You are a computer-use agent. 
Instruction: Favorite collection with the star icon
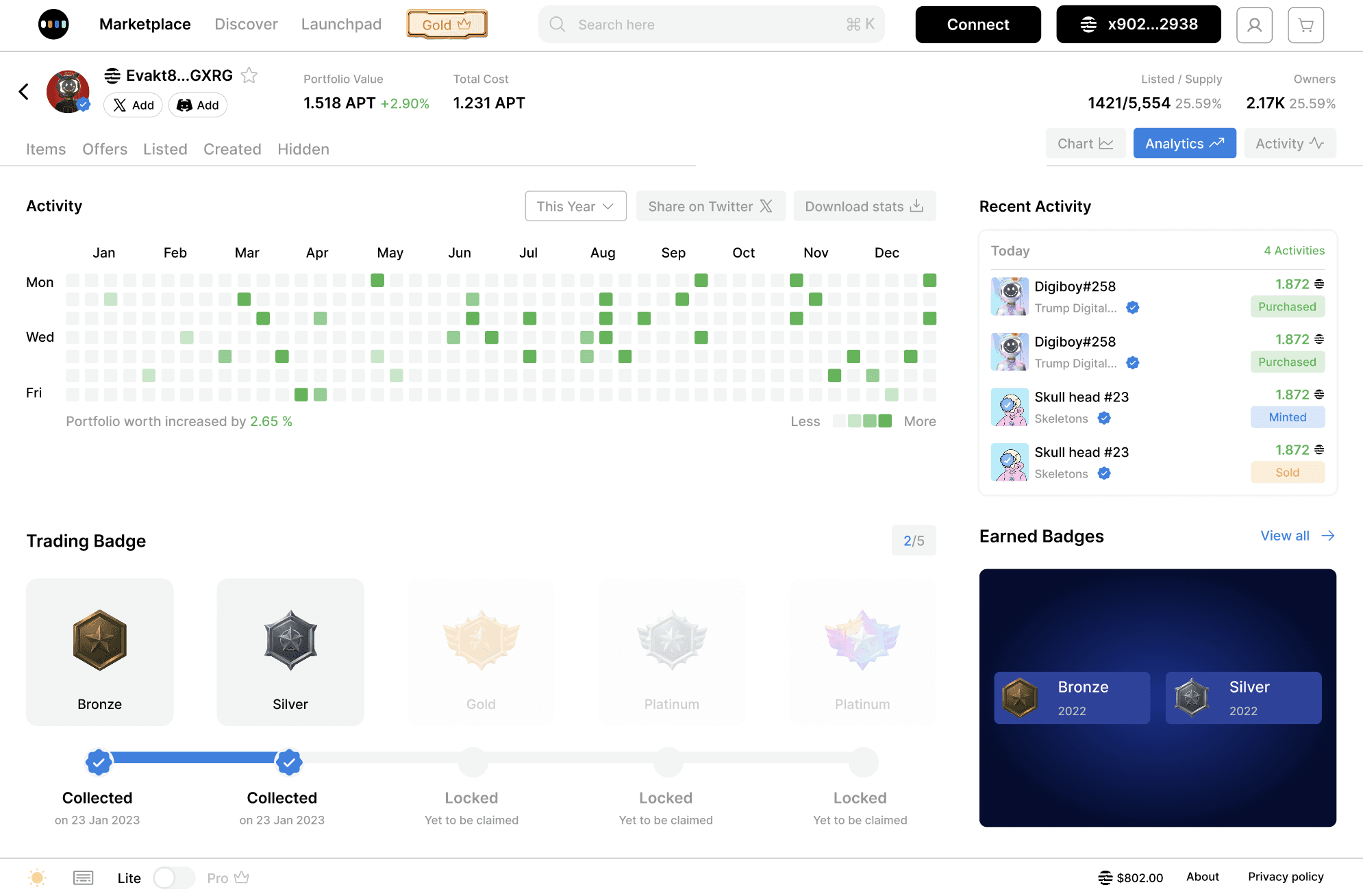pos(249,75)
